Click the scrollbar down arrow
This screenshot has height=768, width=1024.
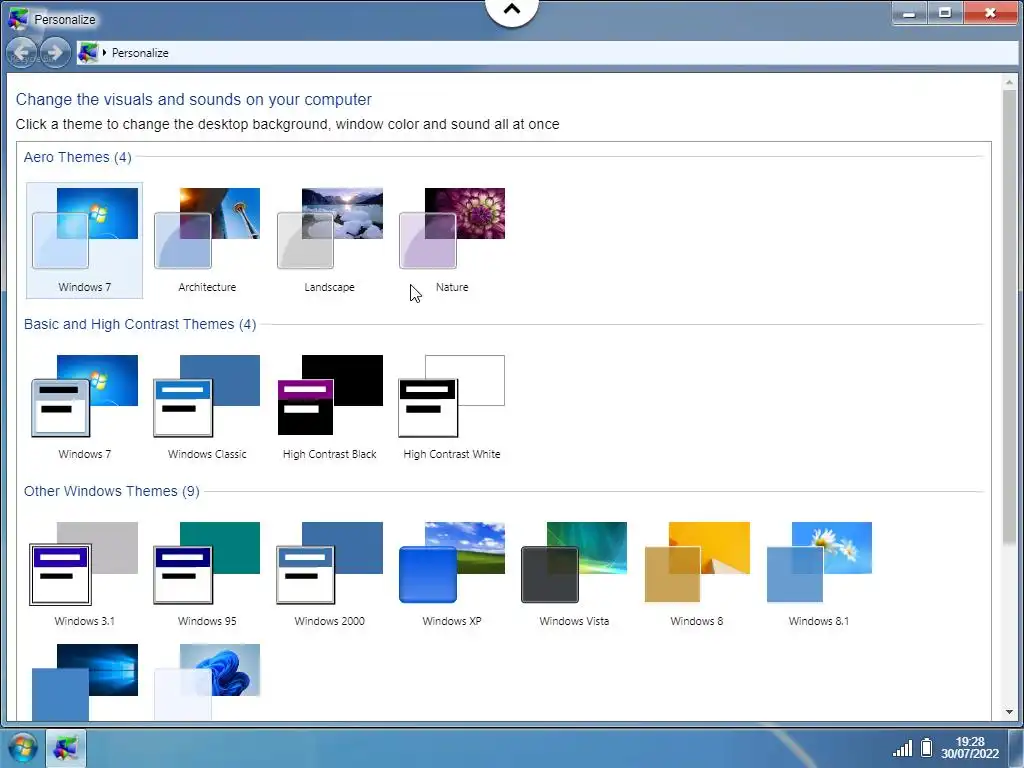(1010, 712)
